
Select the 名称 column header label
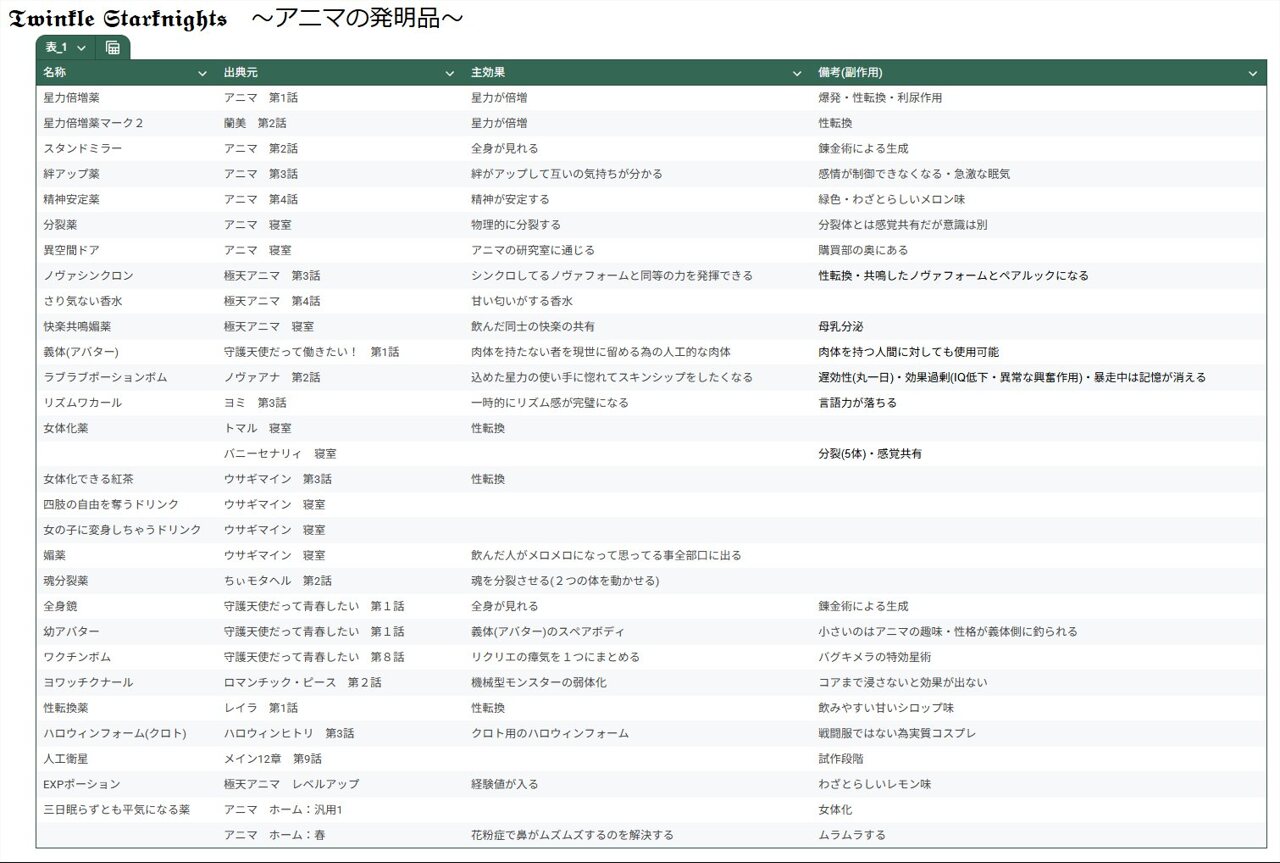pos(55,73)
